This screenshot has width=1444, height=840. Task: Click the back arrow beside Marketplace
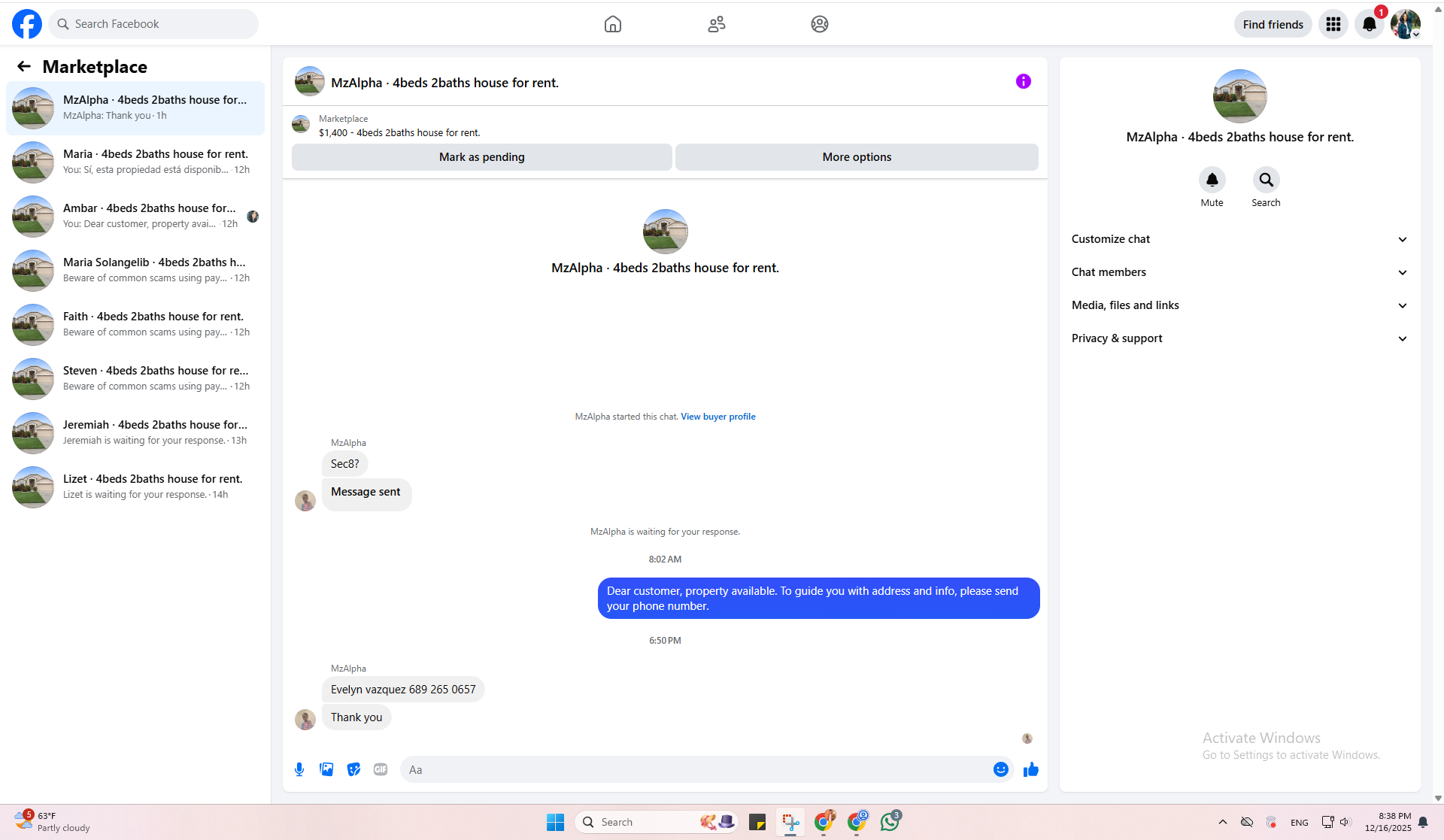click(24, 67)
